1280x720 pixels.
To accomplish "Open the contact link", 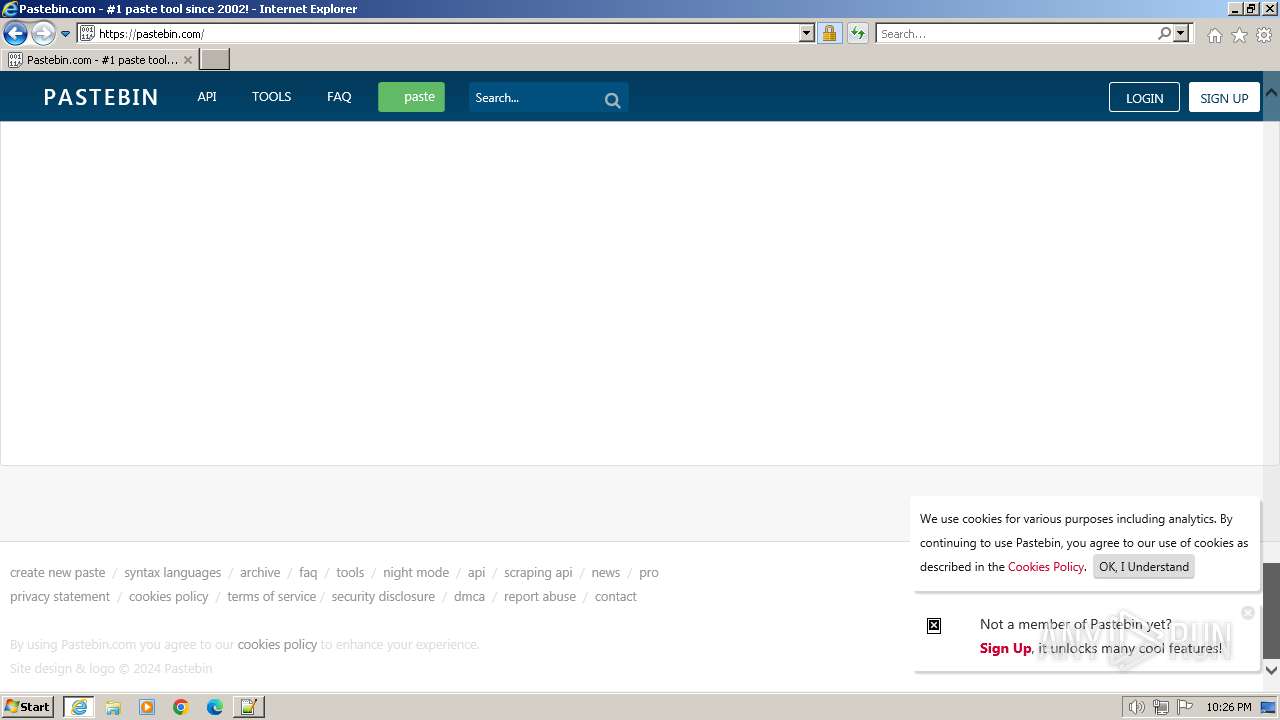I will click(x=615, y=597).
